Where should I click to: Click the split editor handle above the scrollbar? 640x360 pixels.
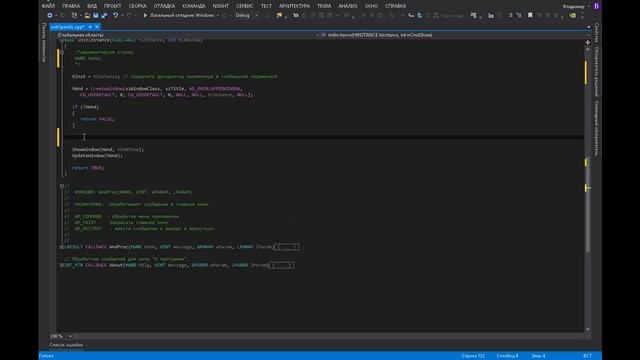point(587,42)
